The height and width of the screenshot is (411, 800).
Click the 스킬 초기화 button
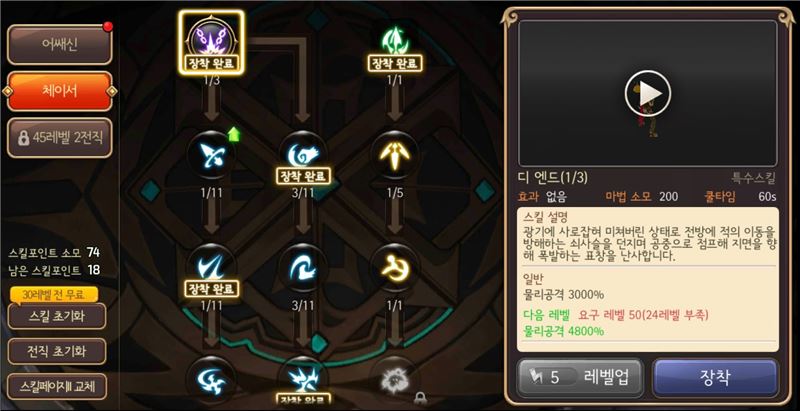pyautogui.click(x=57, y=316)
